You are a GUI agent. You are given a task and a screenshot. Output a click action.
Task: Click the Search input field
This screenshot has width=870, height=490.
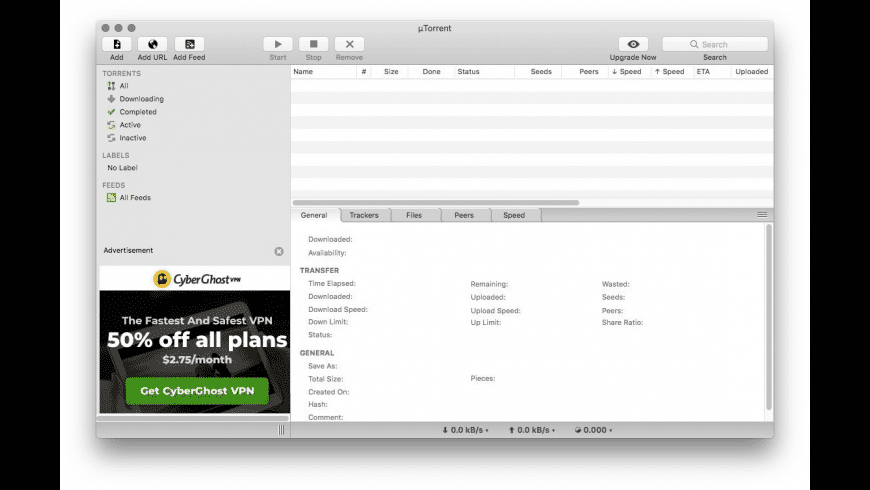715,44
